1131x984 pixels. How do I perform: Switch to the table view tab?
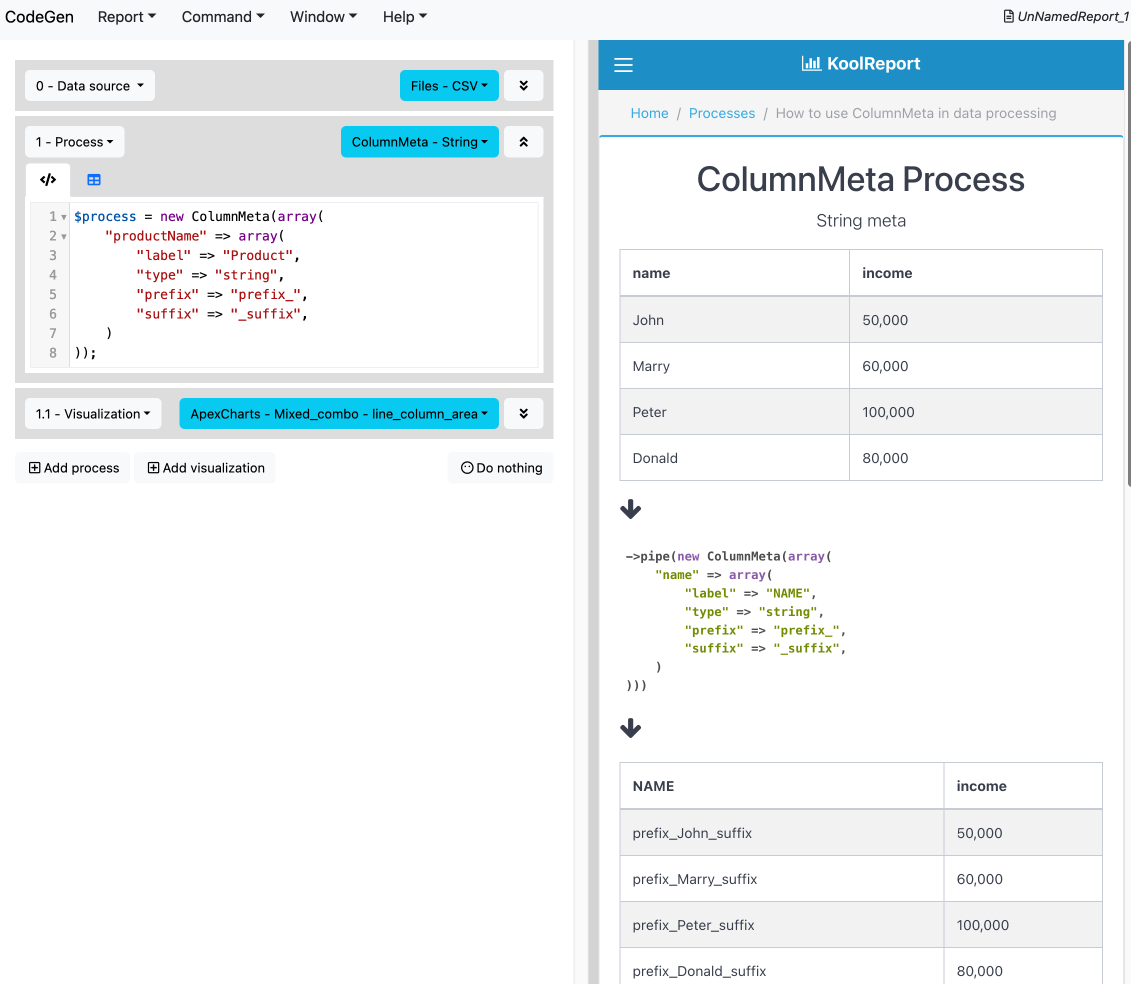pos(94,180)
